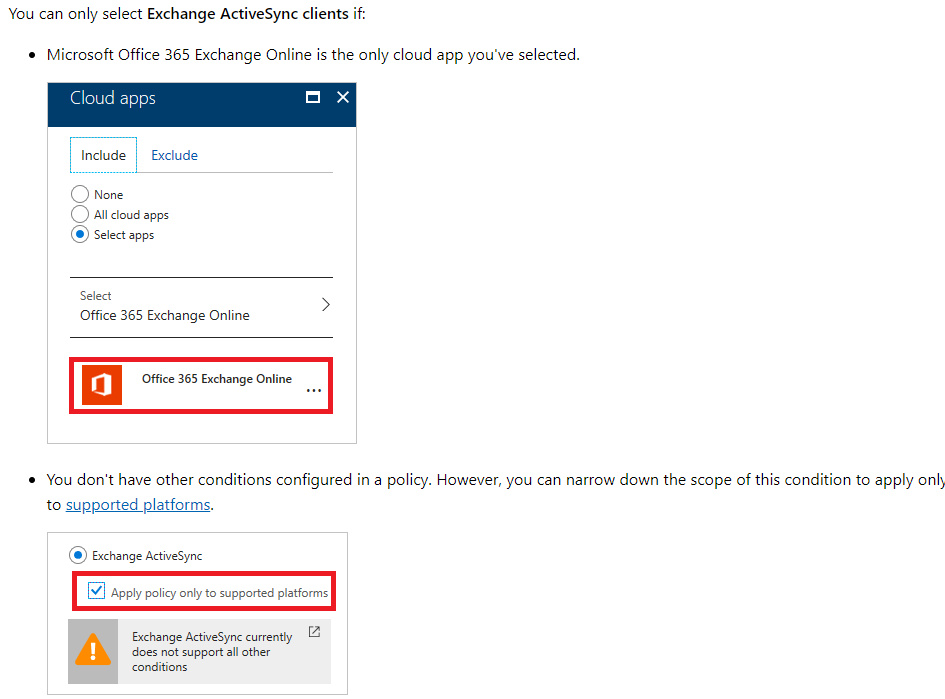Click the Cloud apps panel title
This screenshot has height=699, width=945.
(113, 98)
